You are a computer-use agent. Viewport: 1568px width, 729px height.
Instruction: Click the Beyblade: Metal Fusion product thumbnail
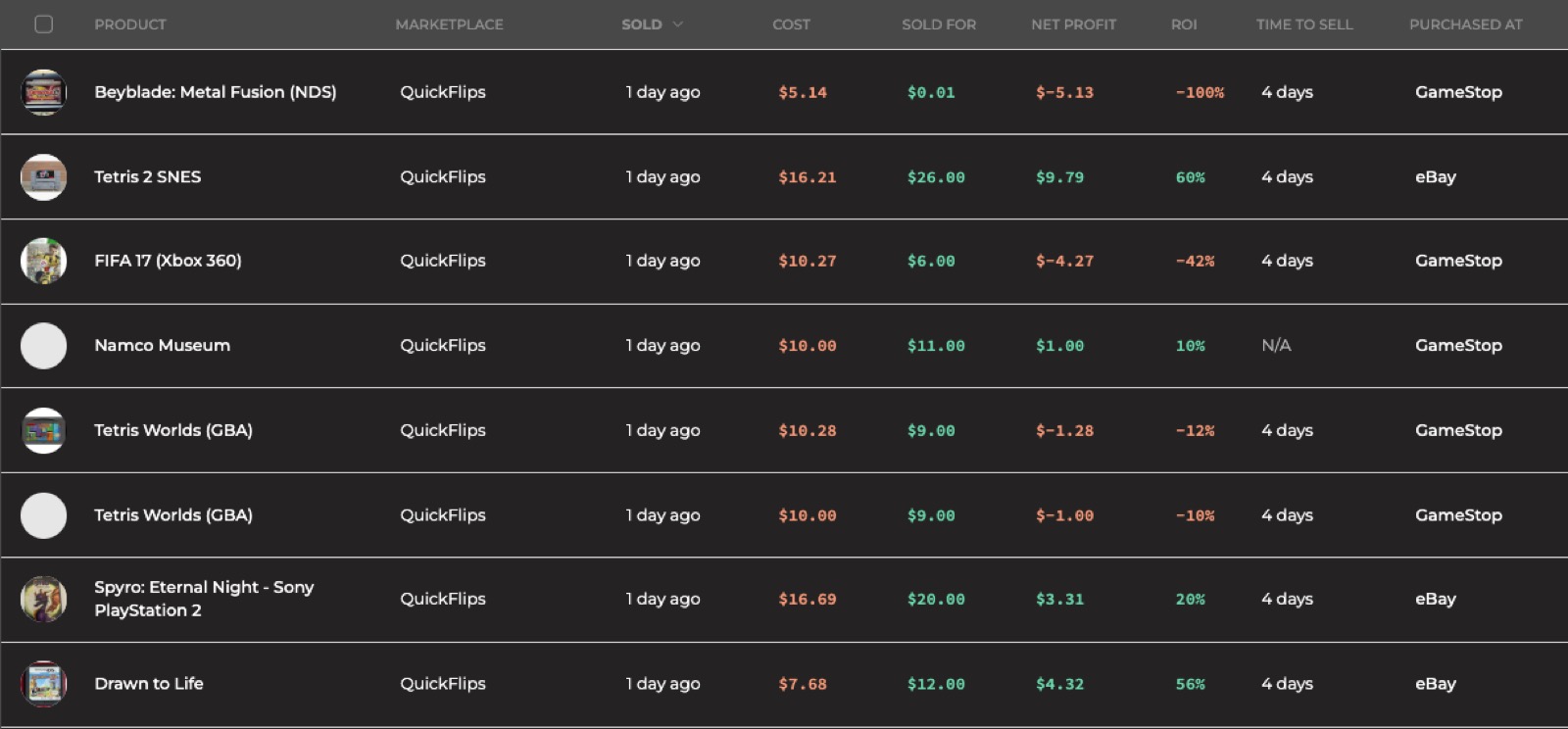[x=43, y=92]
